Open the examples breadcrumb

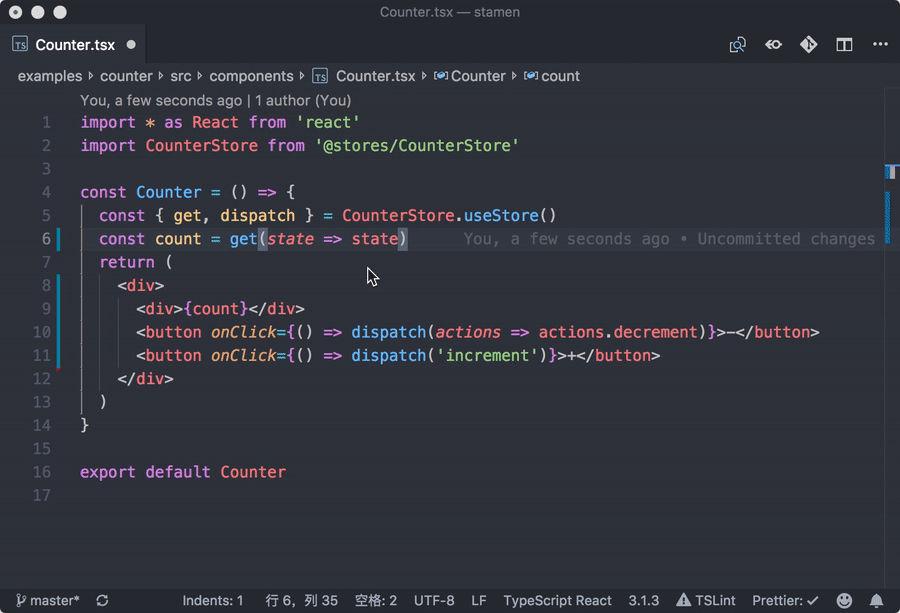point(50,76)
